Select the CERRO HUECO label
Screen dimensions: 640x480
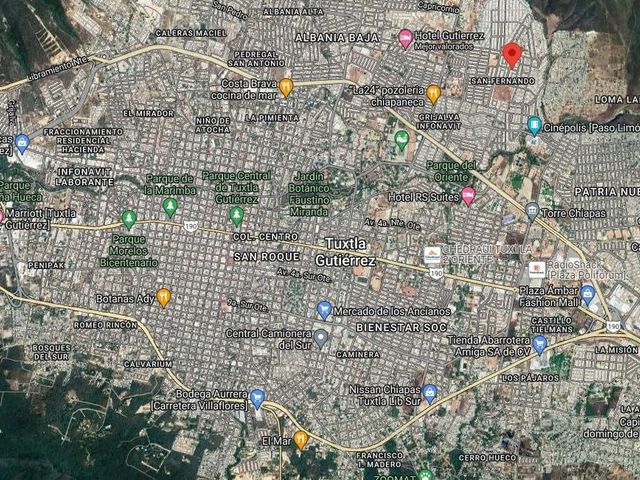pos(487,458)
